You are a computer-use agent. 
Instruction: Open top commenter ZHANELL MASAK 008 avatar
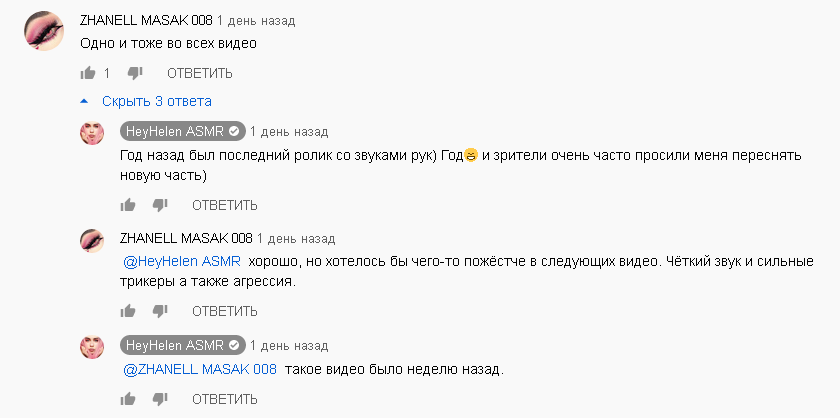pyautogui.click(x=44, y=31)
